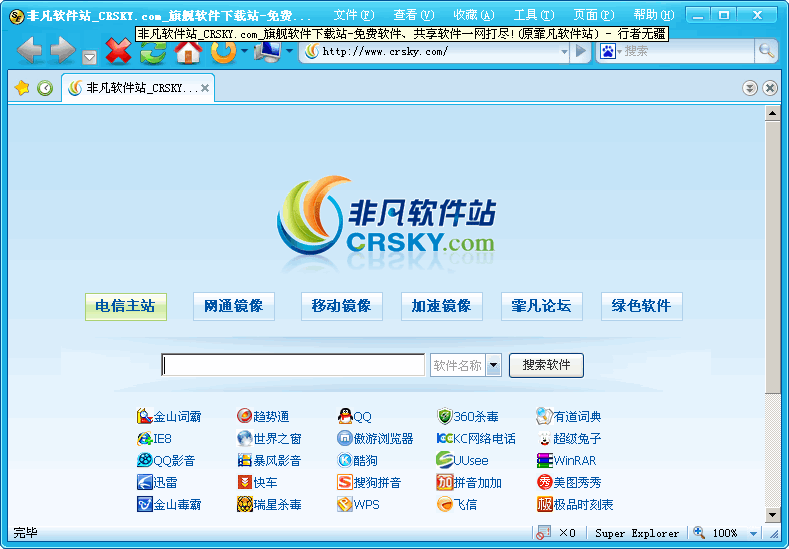
Task: Open the 文件(F) menu
Action: coord(354,15)
